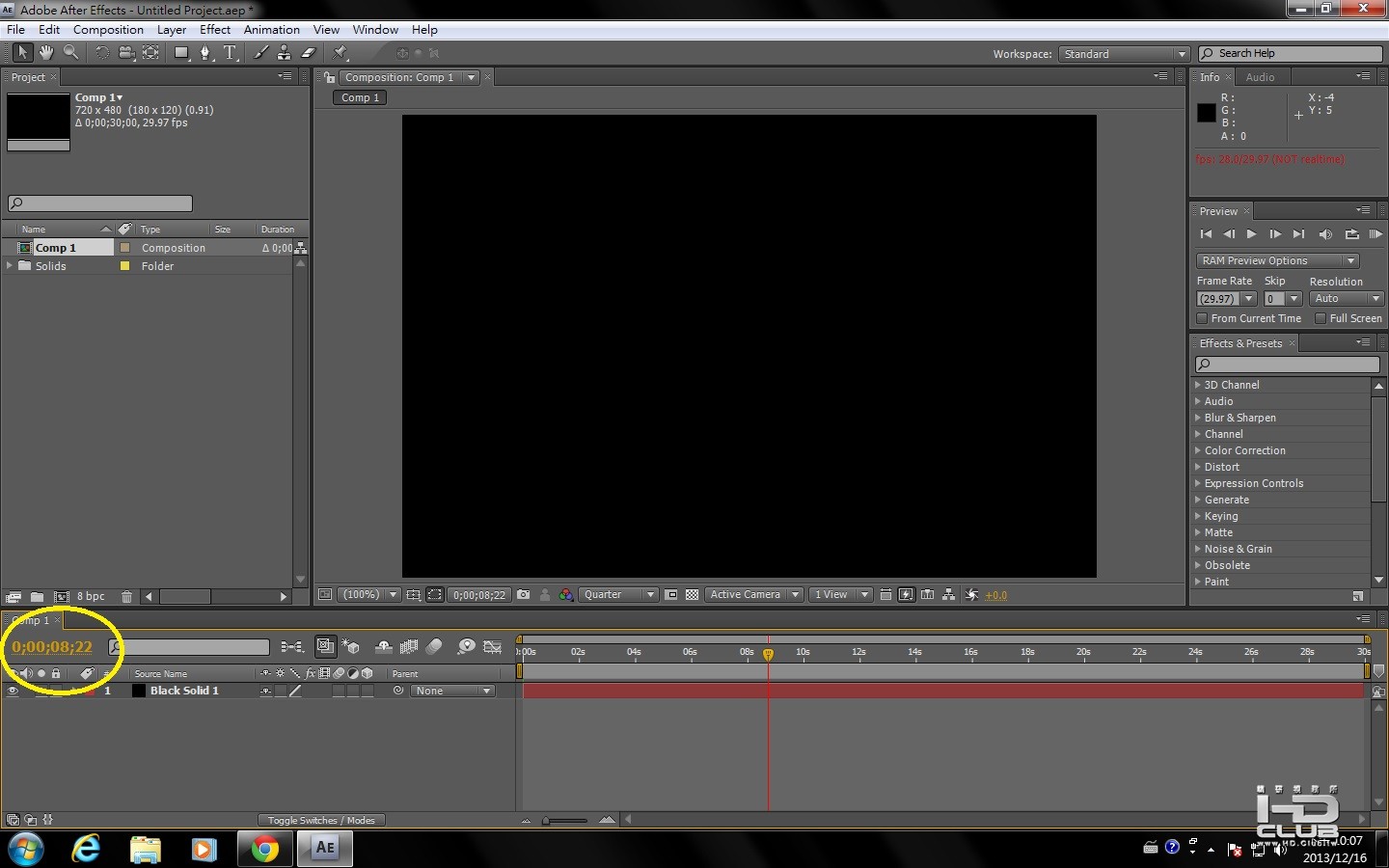The height and width of the screenshot is (868, 1389).
Task: Select the Hand tool
Action: point(46,53)
